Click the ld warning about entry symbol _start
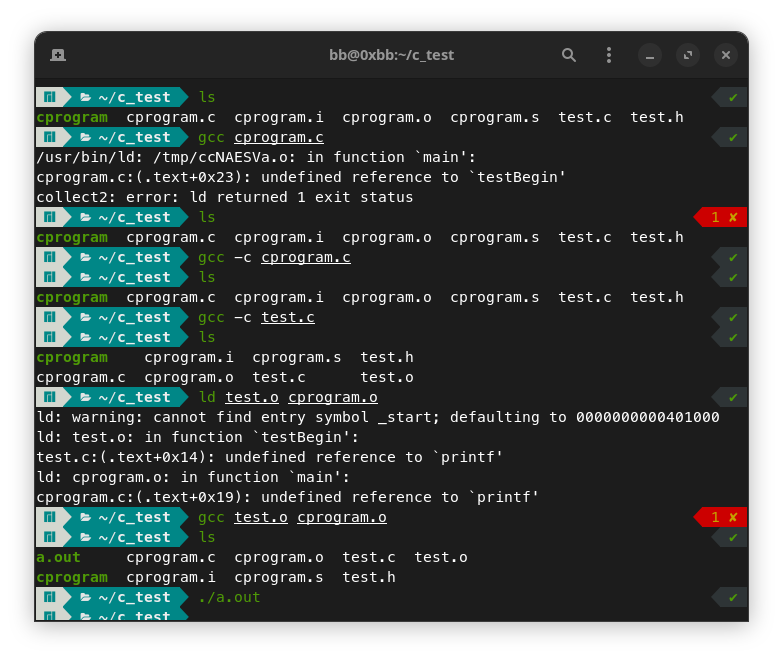 (377, 417)
